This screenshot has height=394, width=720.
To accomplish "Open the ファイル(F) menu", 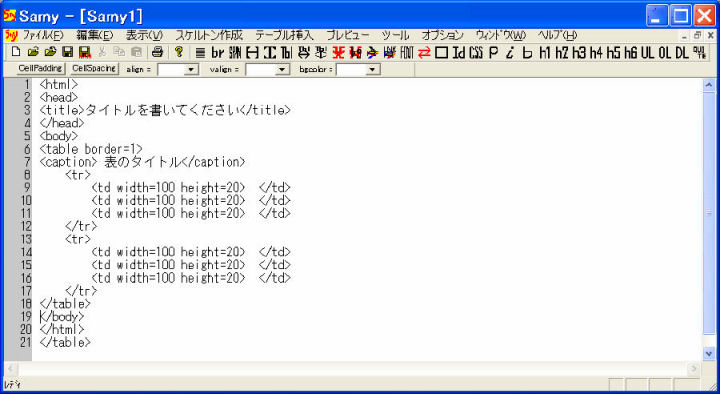I will (x=42, y=35).
